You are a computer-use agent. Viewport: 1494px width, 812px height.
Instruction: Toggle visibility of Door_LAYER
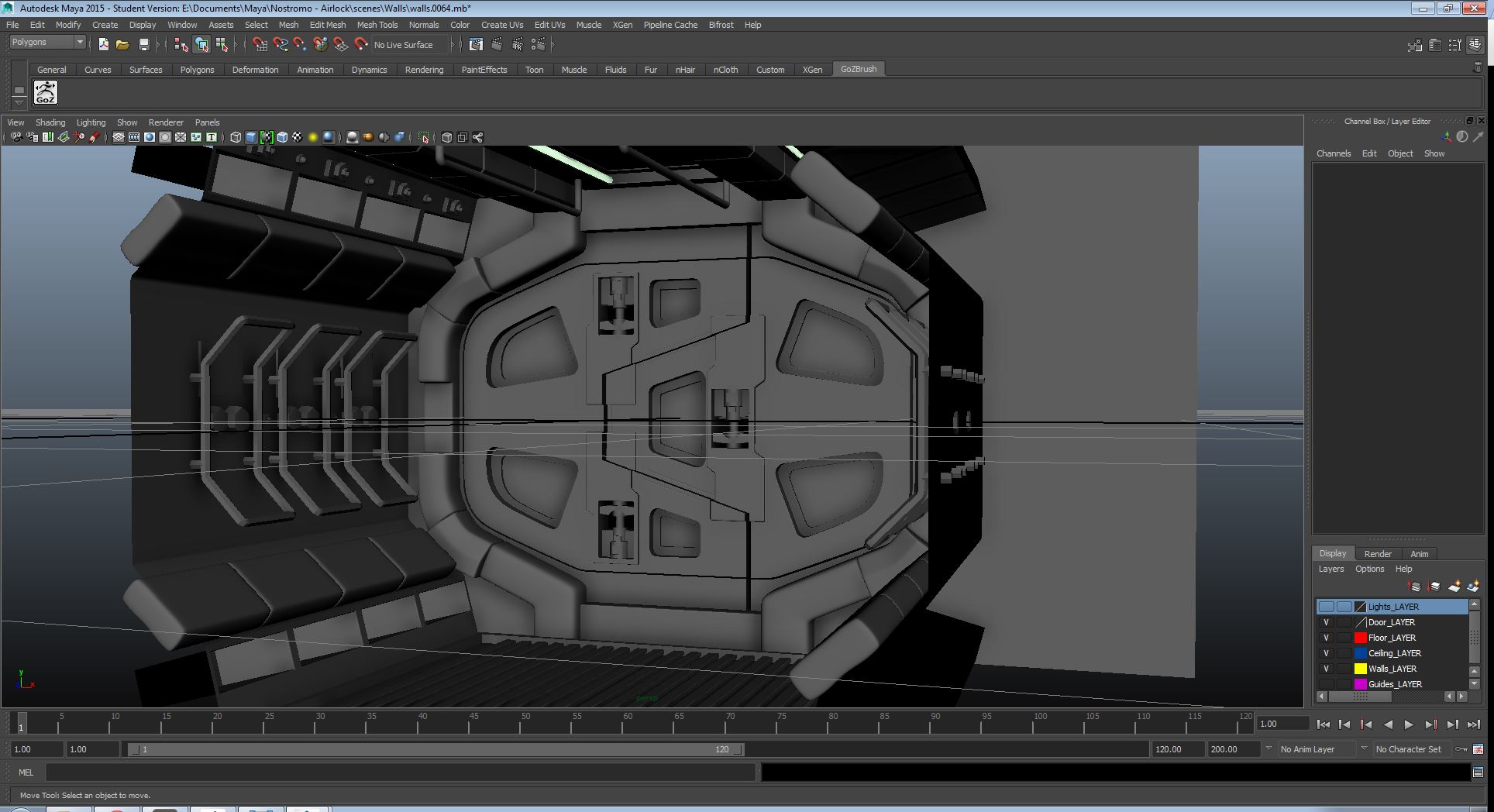pos(1326,622)
